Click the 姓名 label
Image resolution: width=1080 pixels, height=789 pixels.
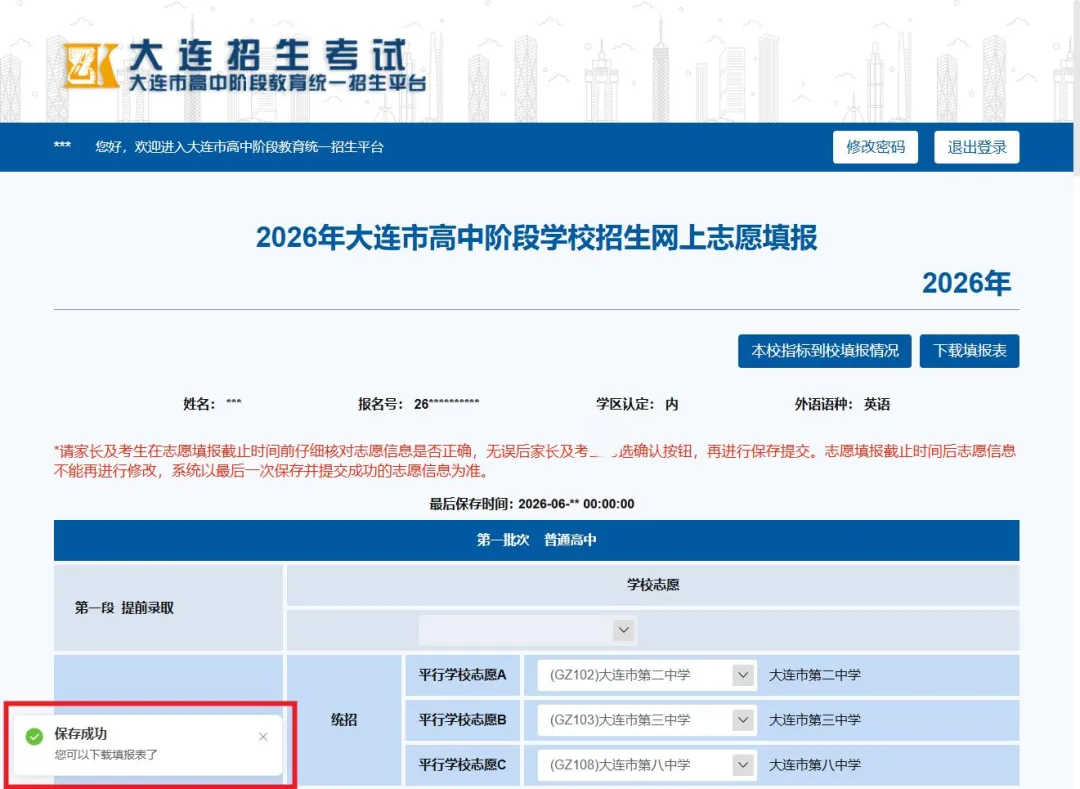pos(199,404)
